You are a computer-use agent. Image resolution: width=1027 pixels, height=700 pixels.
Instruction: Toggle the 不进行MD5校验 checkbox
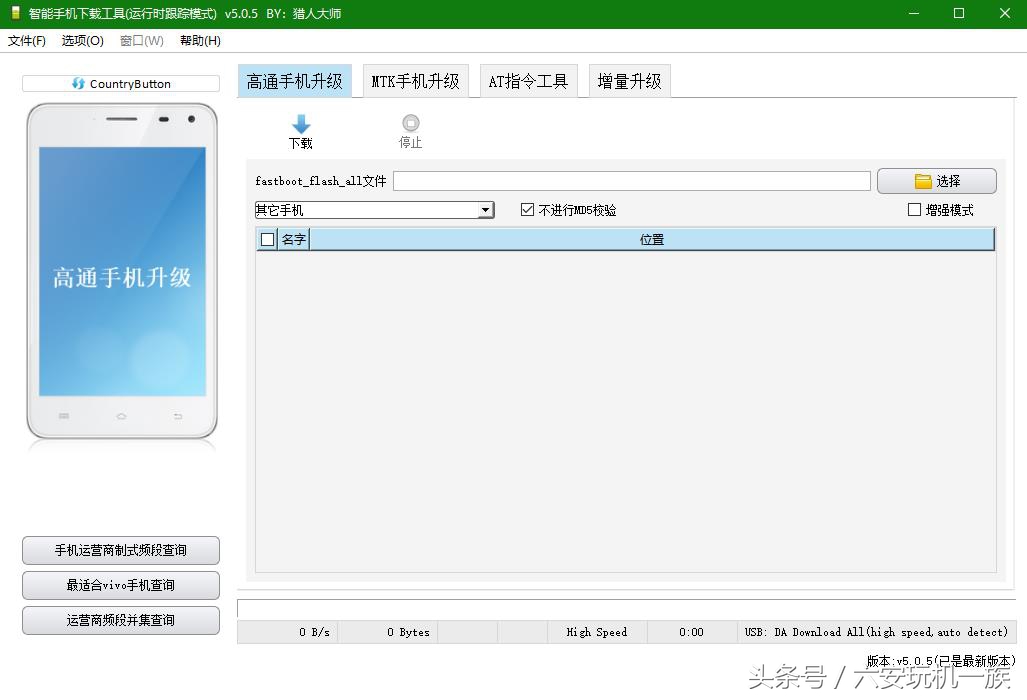[526, 209]
